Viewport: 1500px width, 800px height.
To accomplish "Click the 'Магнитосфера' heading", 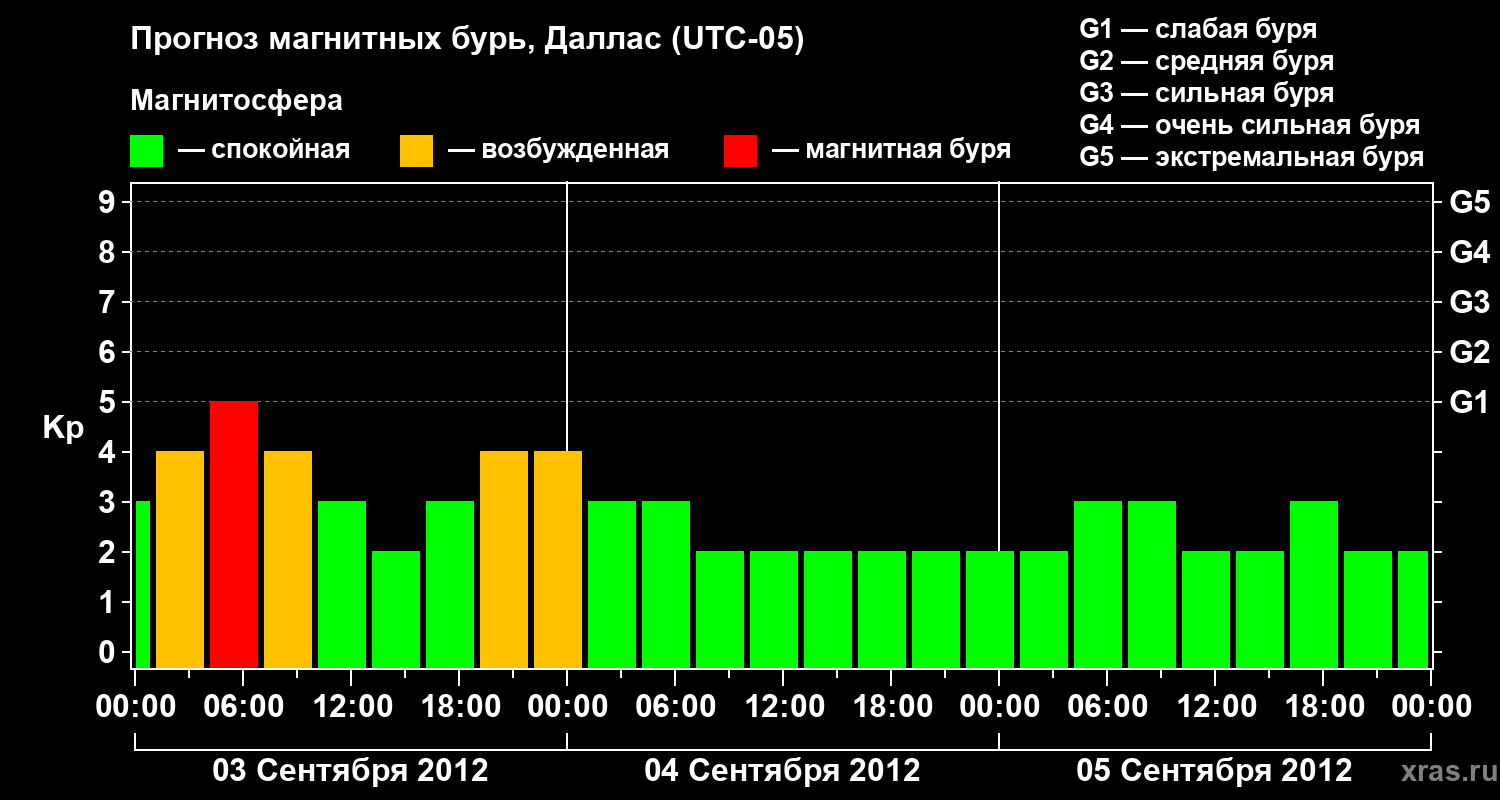I will tap(236, 101).
